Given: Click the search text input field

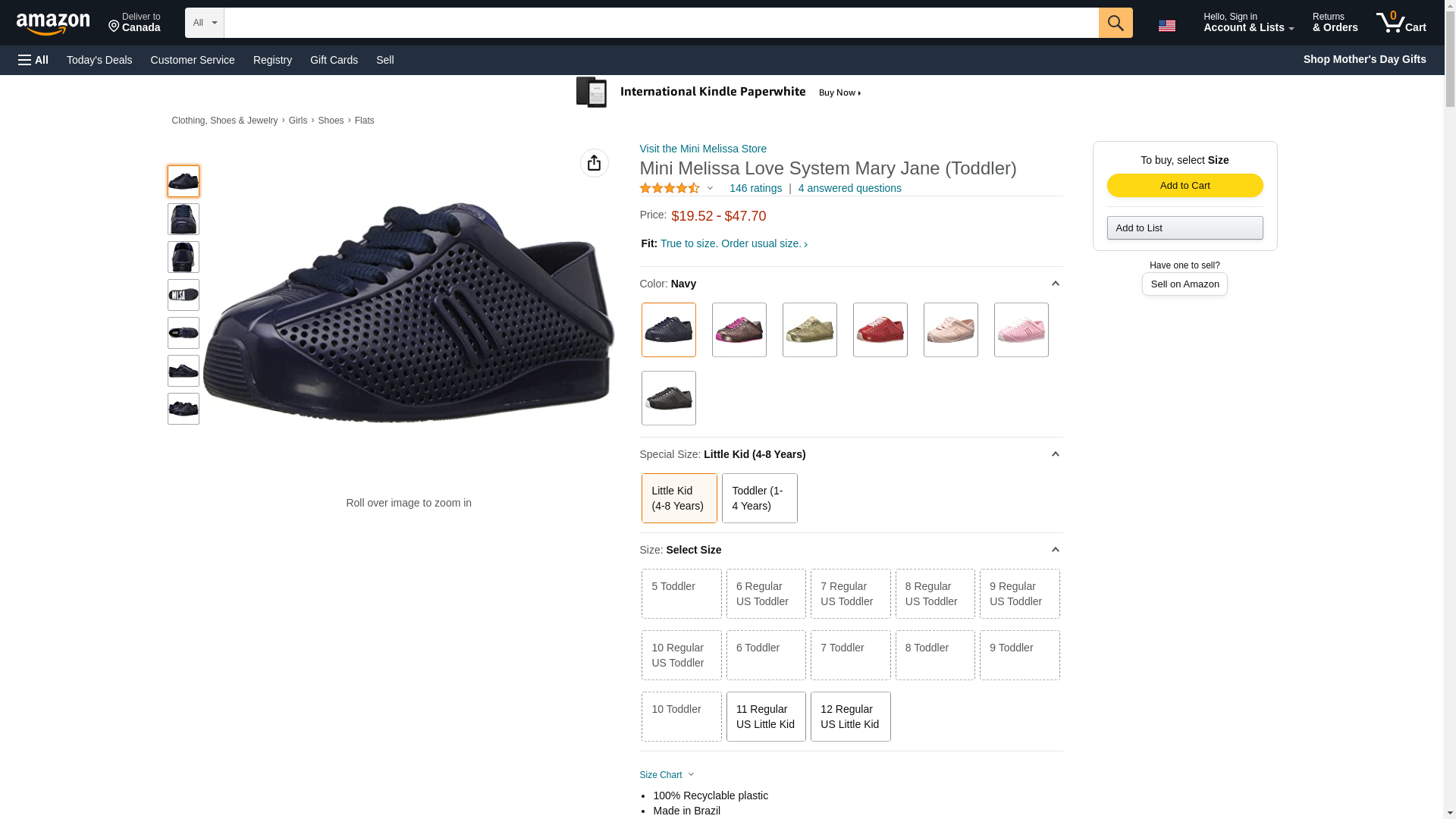Looking at the screenshot, I should pyautogui.click(x=661, y=23).
